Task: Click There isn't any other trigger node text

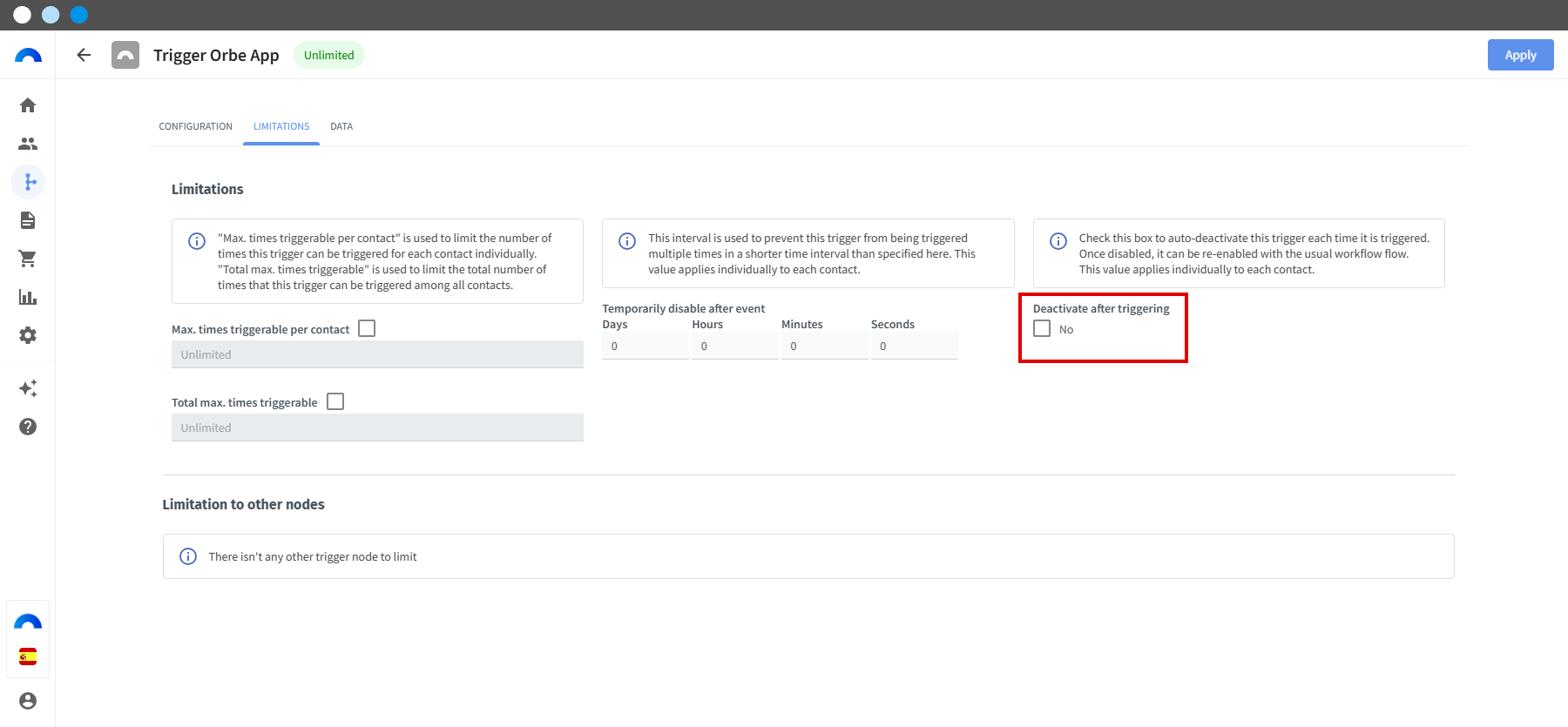Action: 313,556
